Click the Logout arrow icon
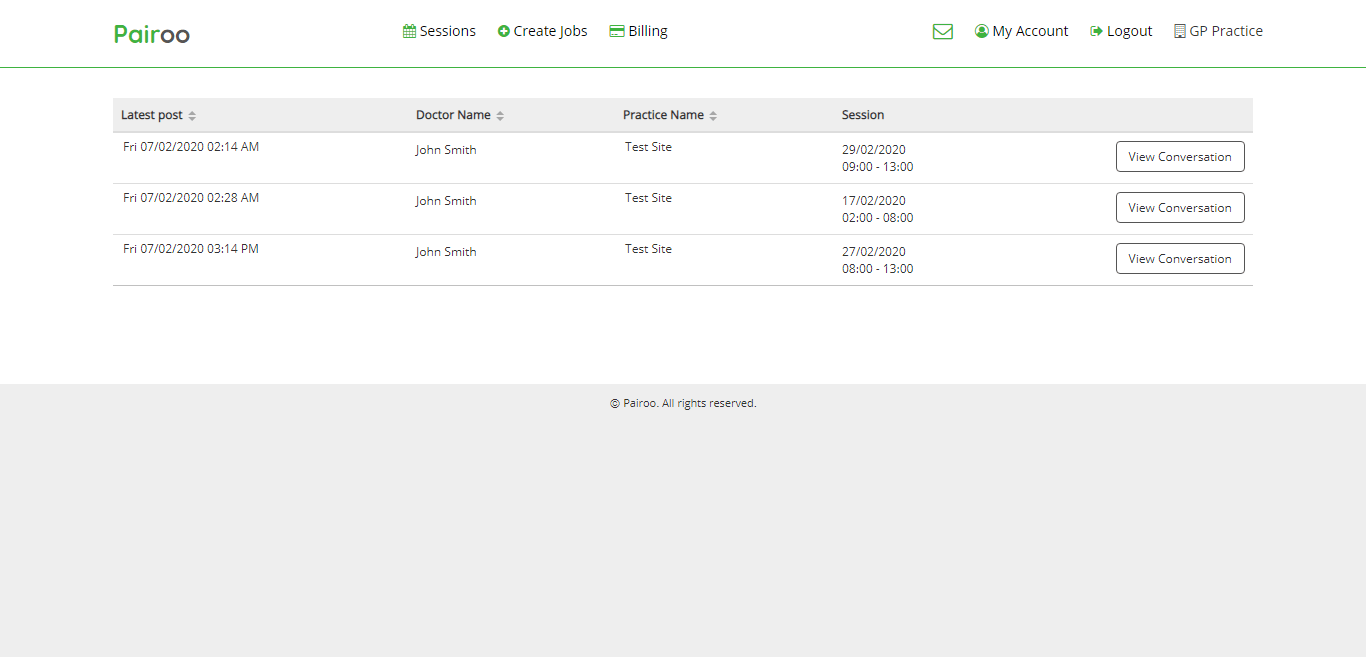The height and width of the screenshot is (657, 1366). click(x=1096, y=31)
